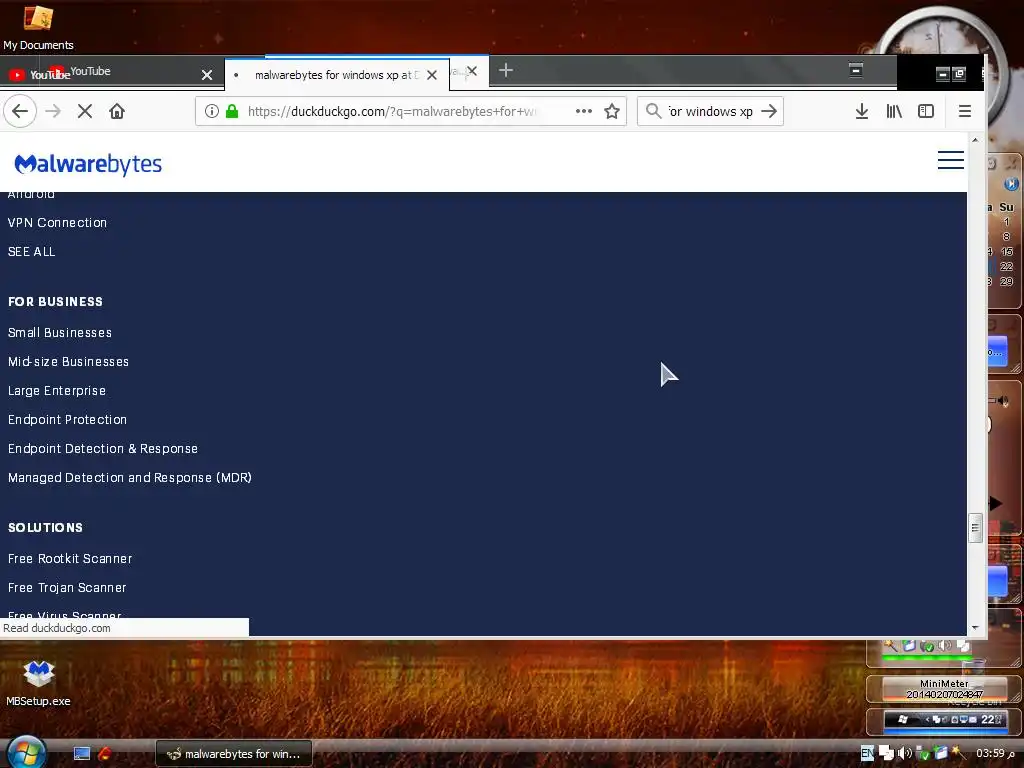
Task: Click the scrollbar up arrow
Action: [x=975, y=140]
